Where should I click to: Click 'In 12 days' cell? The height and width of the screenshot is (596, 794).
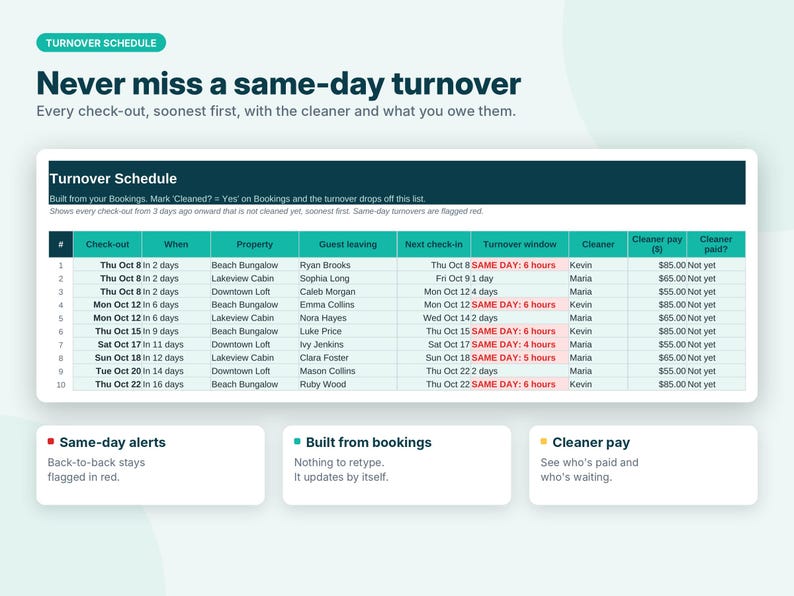pos(176,357)
